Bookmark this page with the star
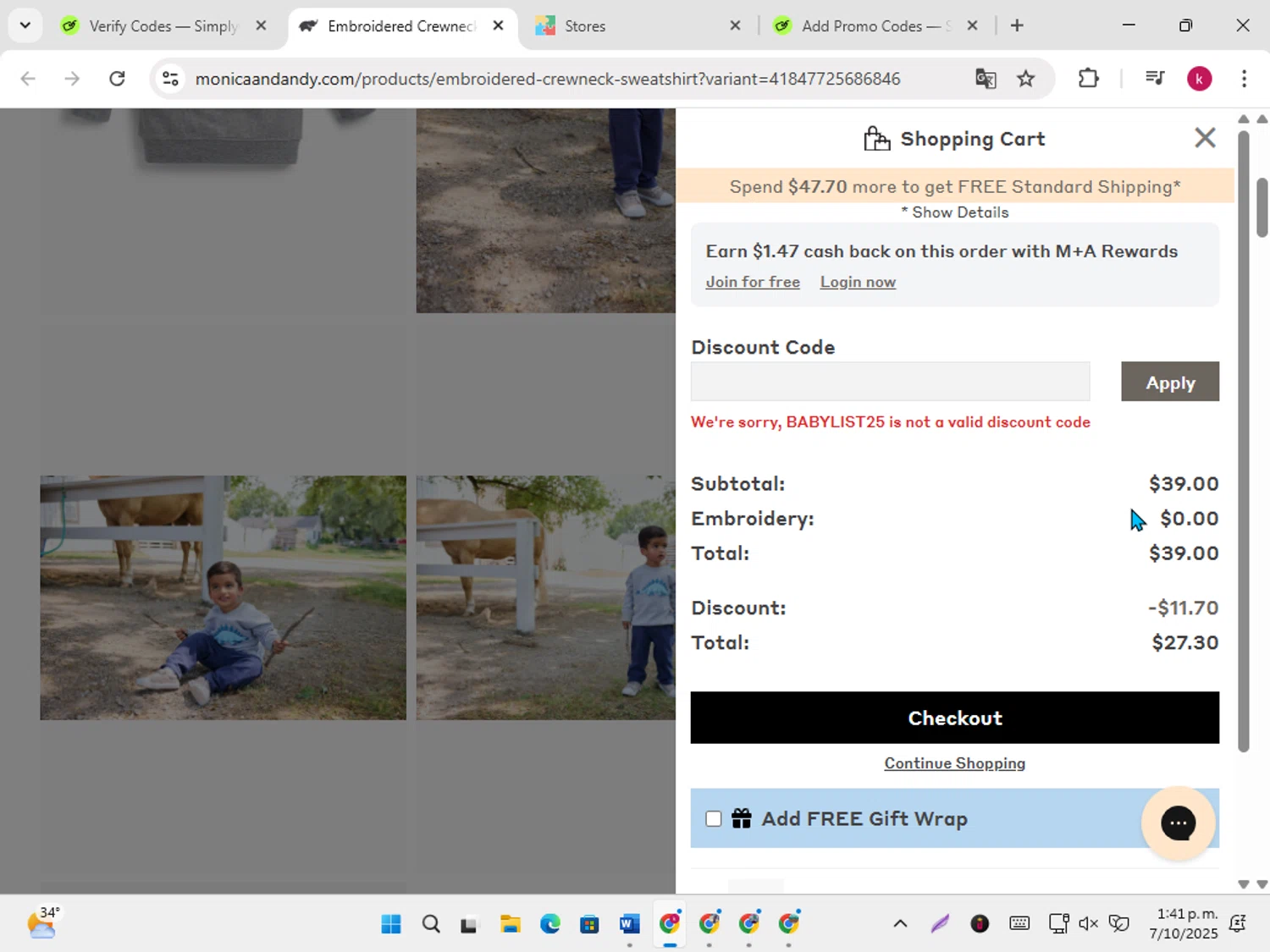The width and height of the screenshot is (1270, 952). pos(1026,79)
